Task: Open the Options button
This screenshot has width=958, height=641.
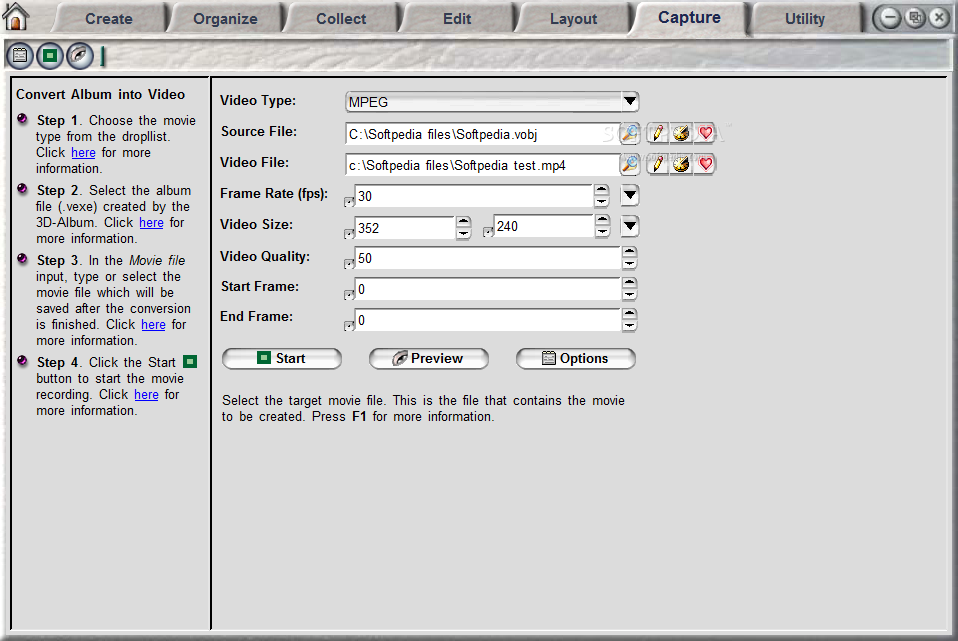Action: coord(576,359)
